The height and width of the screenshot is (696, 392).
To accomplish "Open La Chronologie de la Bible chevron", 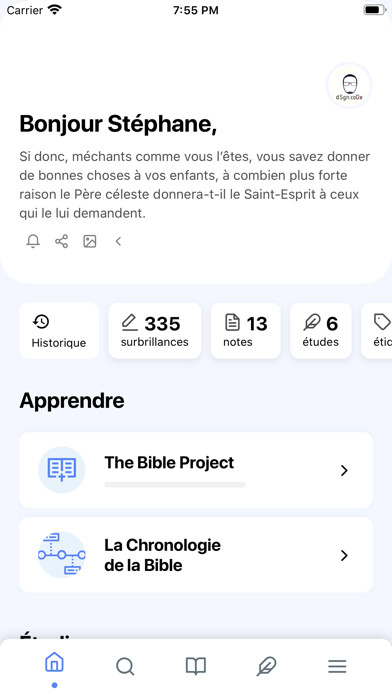I will [344, 555].
